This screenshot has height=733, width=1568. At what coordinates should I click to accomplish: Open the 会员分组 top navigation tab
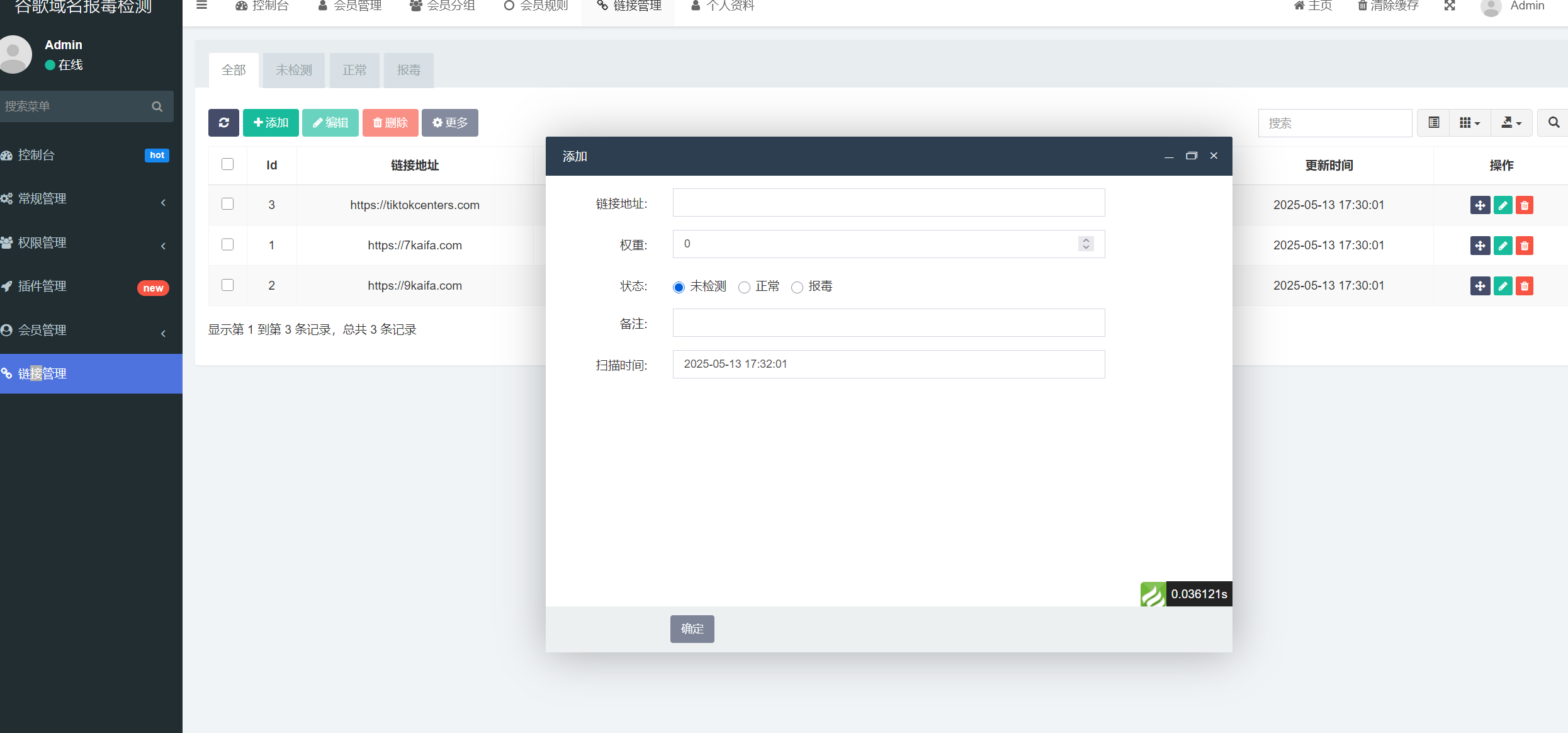click(443, 6)
